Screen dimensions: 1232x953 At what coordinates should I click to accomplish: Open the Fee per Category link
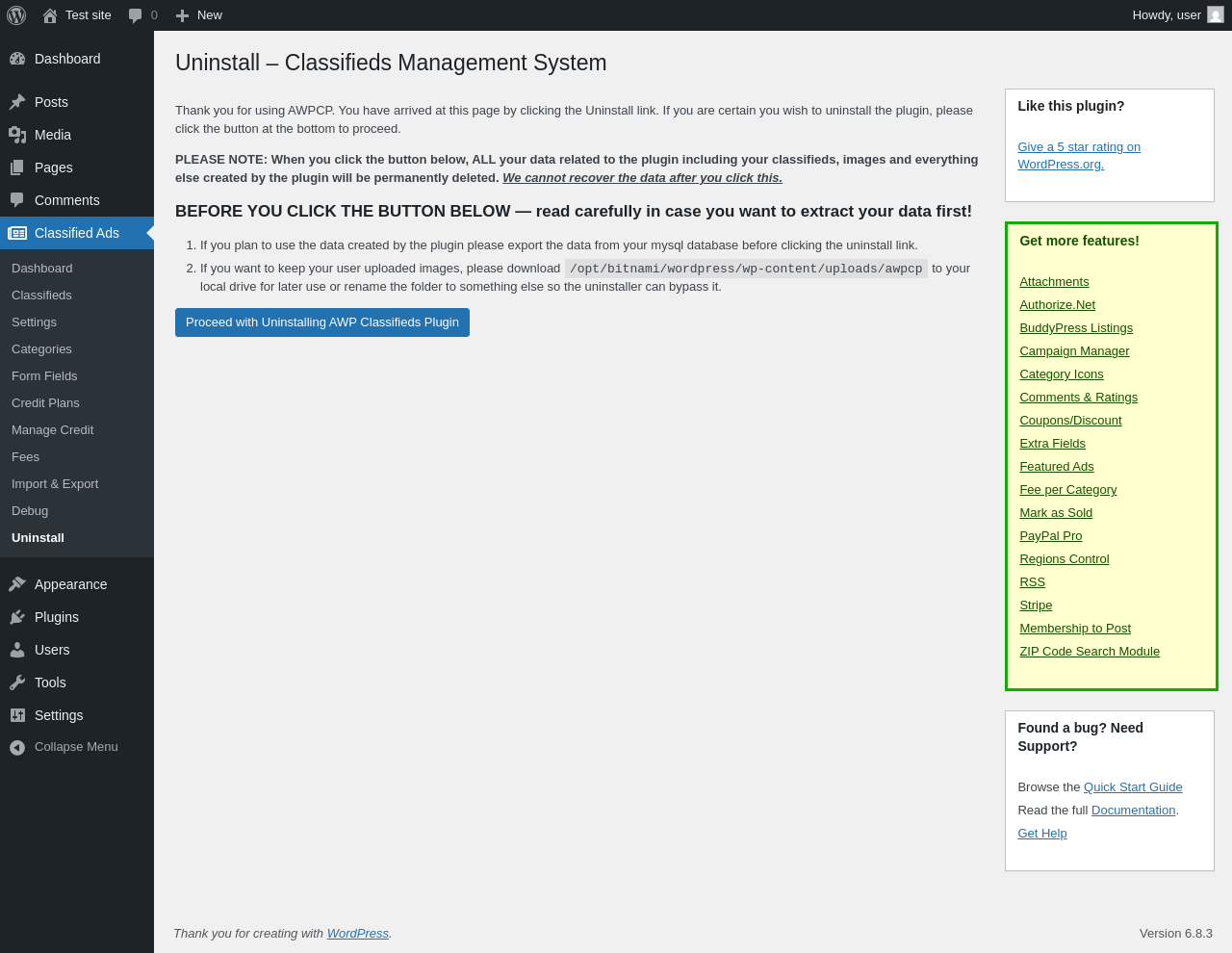point(1068,490)
